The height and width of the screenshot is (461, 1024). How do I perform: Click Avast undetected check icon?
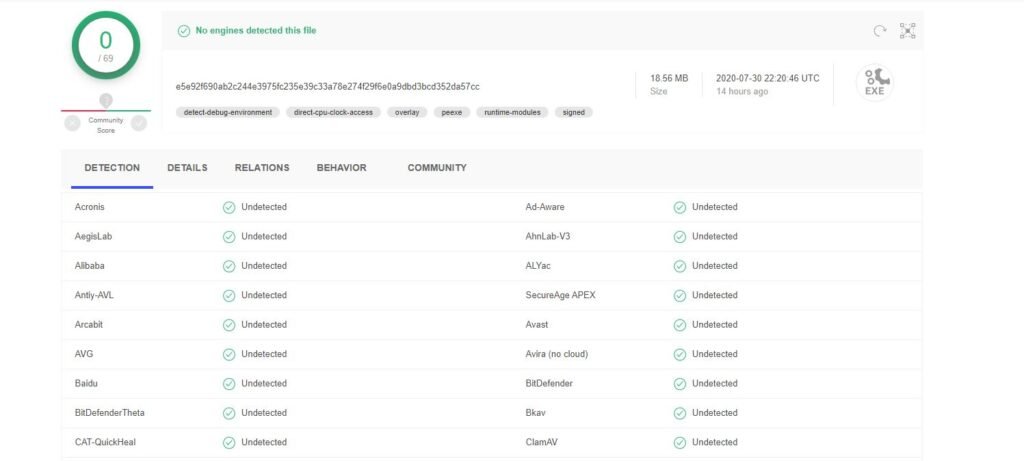(x=680, y=325)
